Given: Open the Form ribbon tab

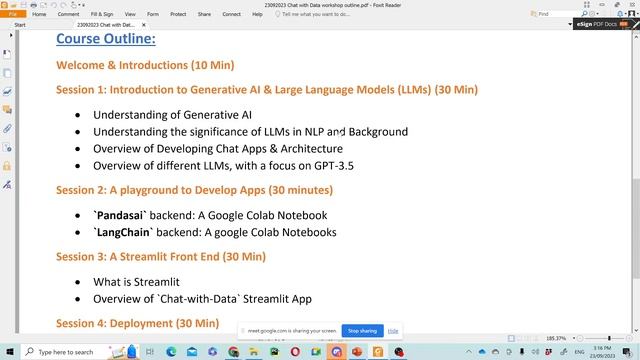Looking at the screenshot, I should click(x=153, y=14).
